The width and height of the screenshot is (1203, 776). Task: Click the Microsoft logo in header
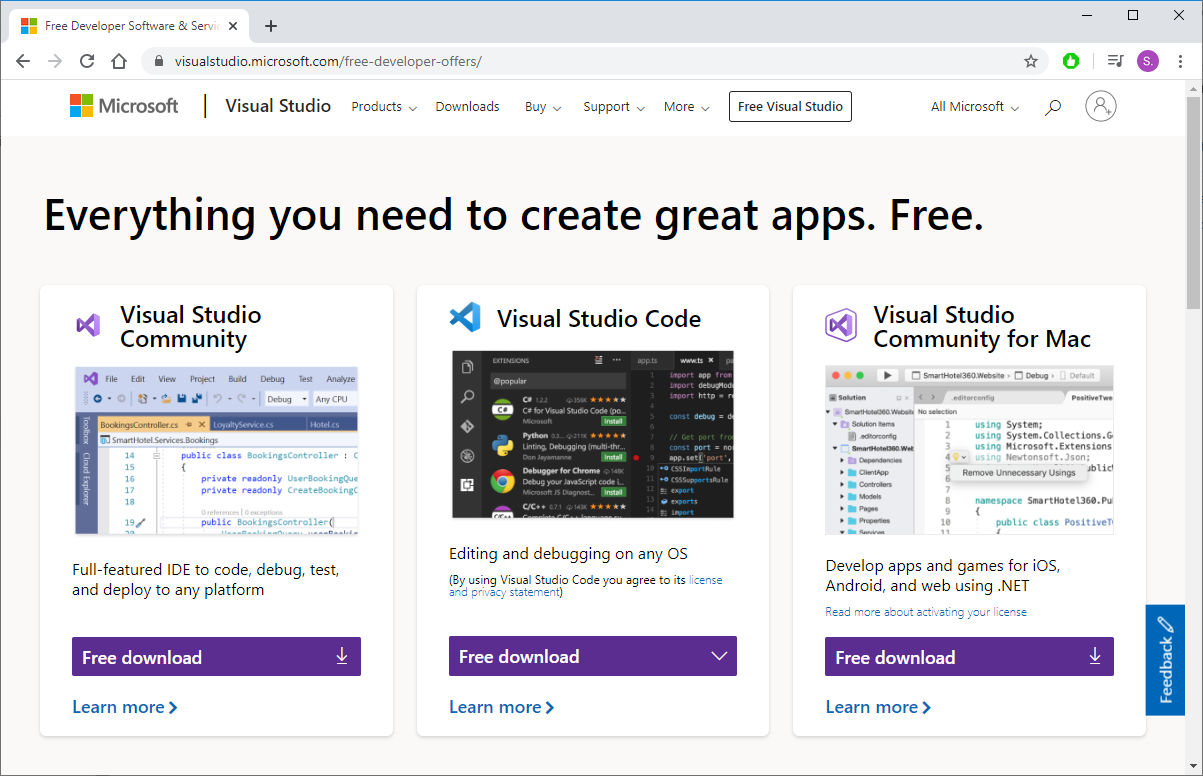(x=124, y=106)
